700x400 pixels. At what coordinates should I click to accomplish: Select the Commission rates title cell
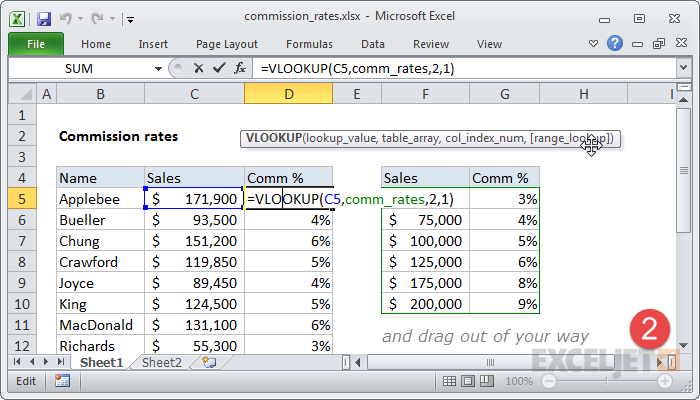pos(100,136)
